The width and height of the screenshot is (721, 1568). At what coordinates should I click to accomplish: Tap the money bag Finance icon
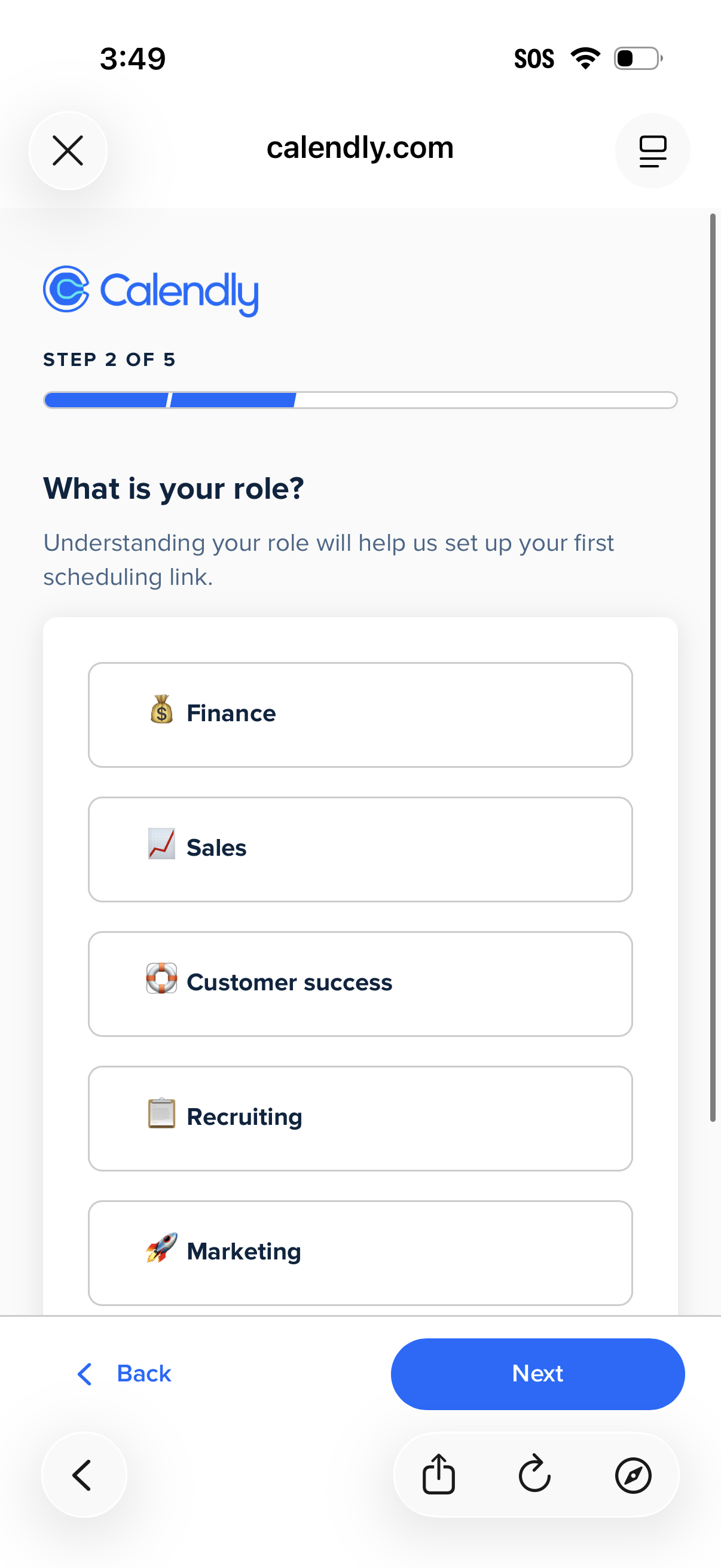161,710
